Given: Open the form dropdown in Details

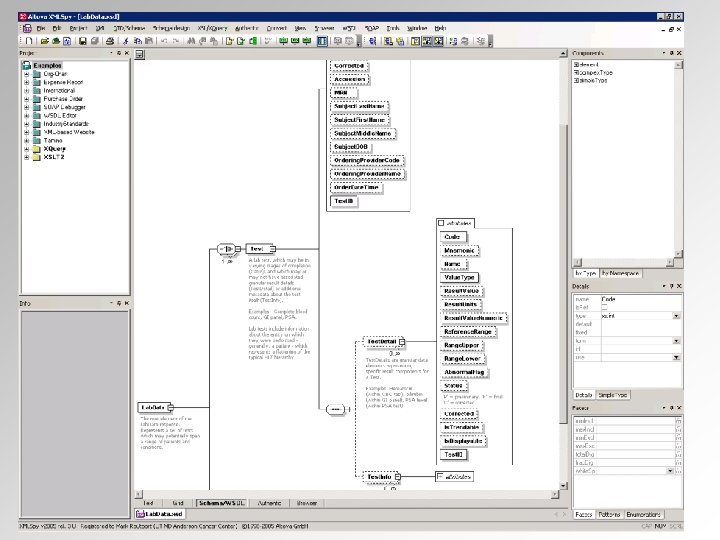Looking at the screenshot, I should (x=676, y=341).
